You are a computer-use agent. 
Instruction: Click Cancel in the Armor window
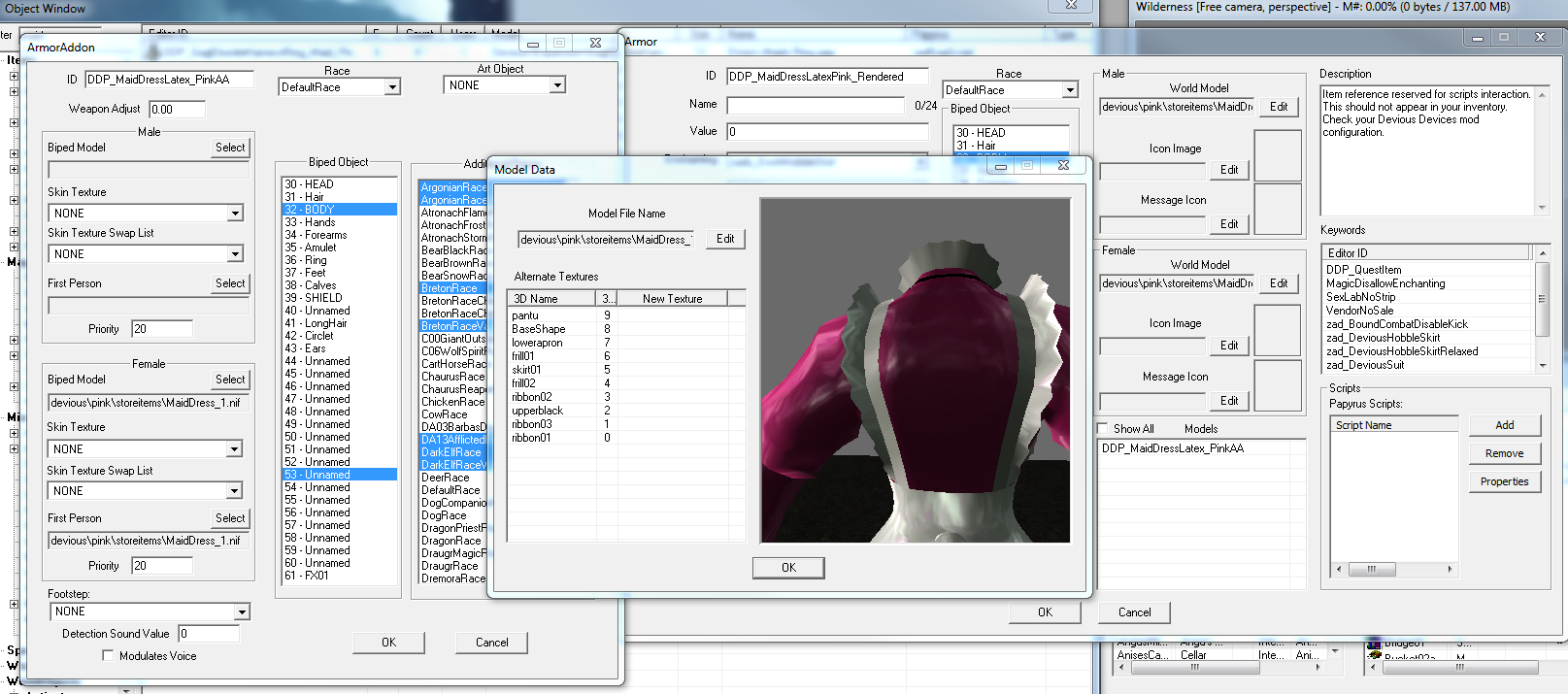[x=1134, y=612]
